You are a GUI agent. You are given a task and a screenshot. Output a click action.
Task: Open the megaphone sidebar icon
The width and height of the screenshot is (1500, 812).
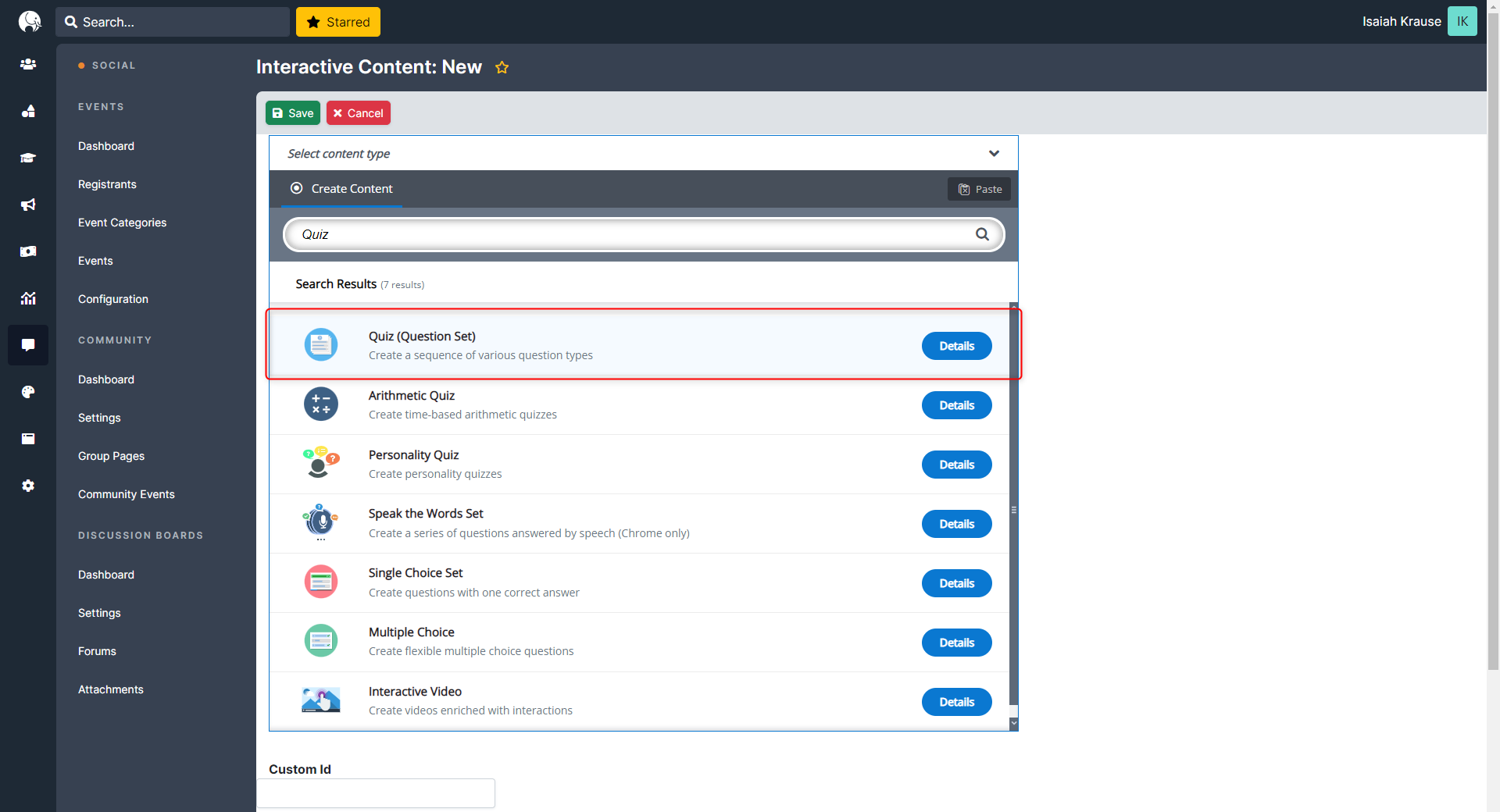pos(28,205)
